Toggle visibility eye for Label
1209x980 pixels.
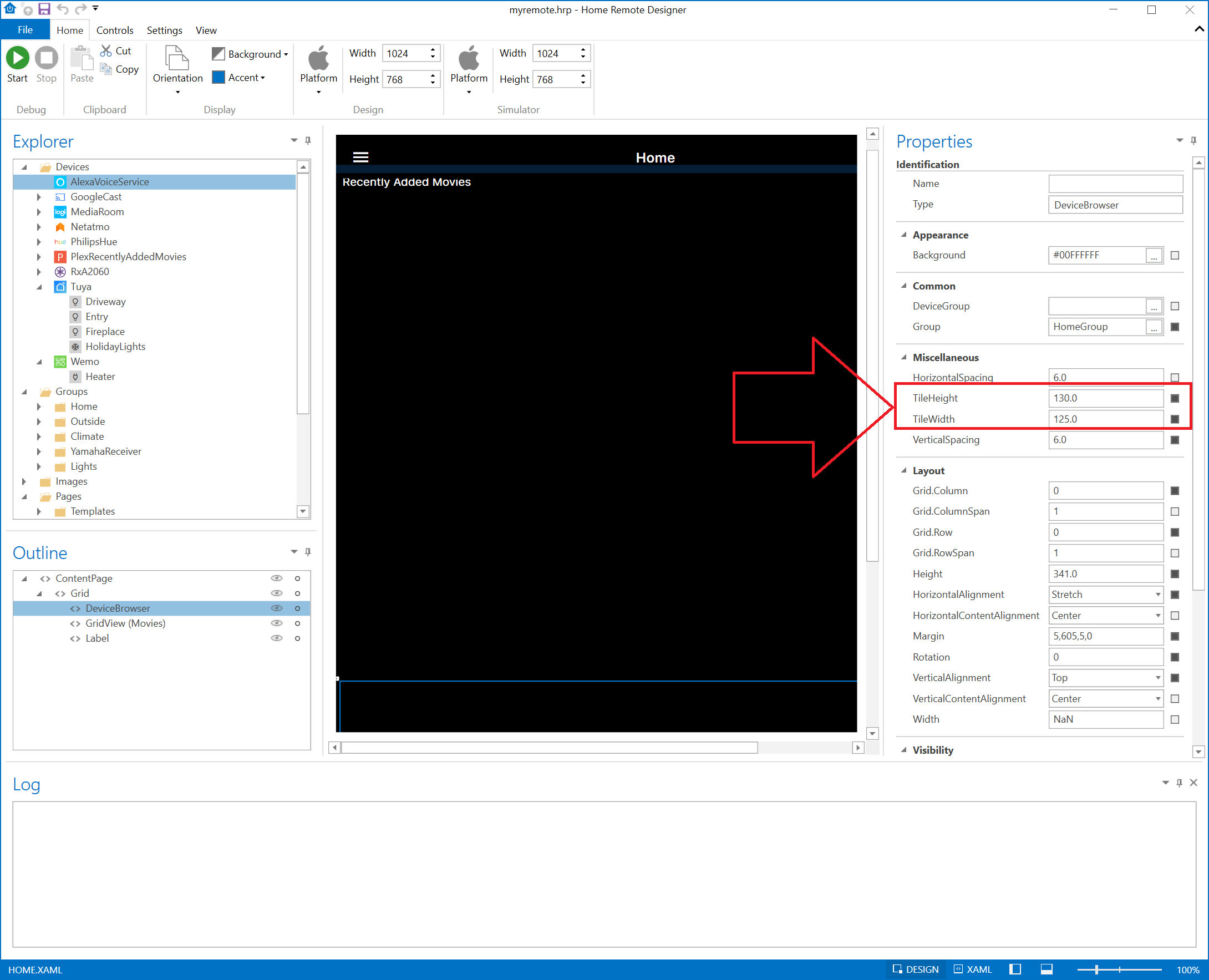point(277,638)
